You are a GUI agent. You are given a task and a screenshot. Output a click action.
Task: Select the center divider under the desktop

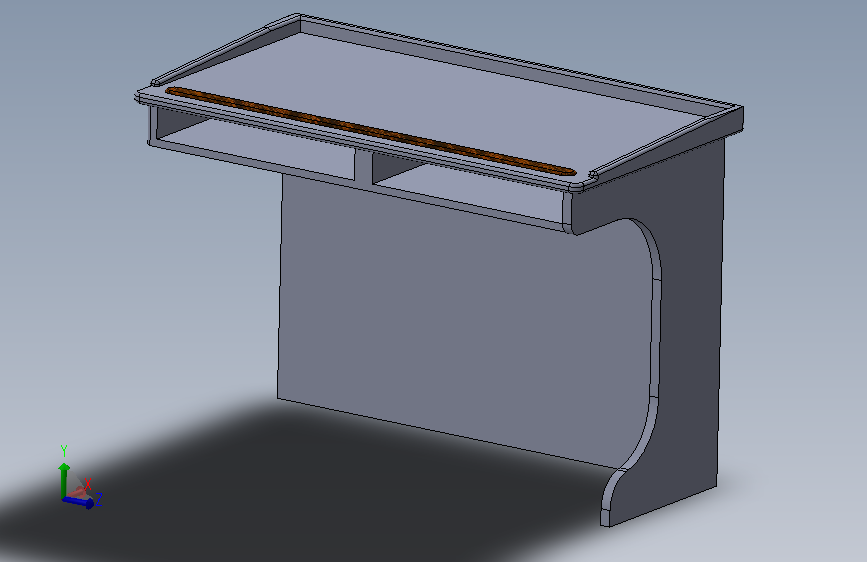pyautogui.click(x=363, y=166)
